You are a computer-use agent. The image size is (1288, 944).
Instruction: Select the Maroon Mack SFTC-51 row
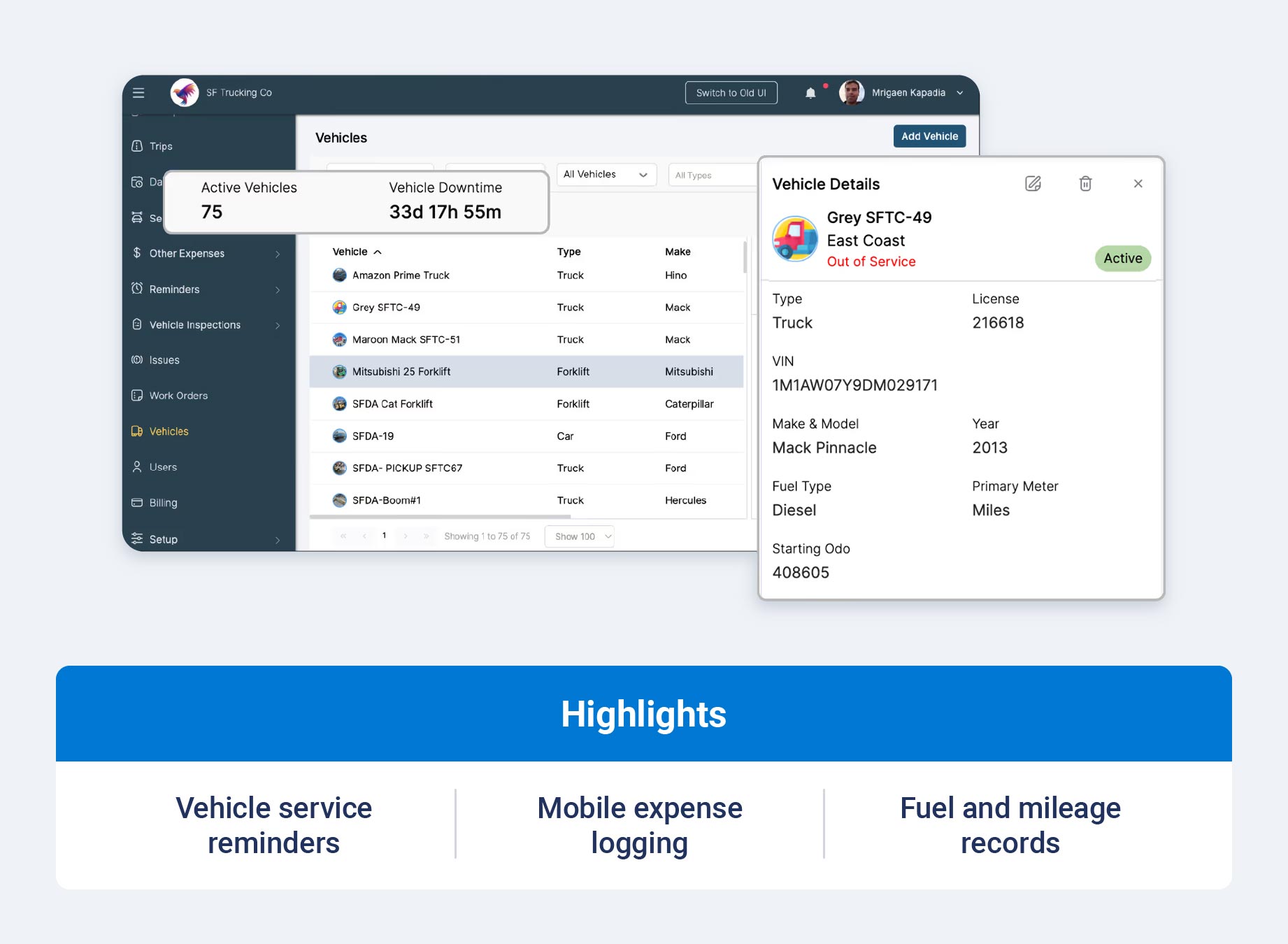(x=527, y=340)
